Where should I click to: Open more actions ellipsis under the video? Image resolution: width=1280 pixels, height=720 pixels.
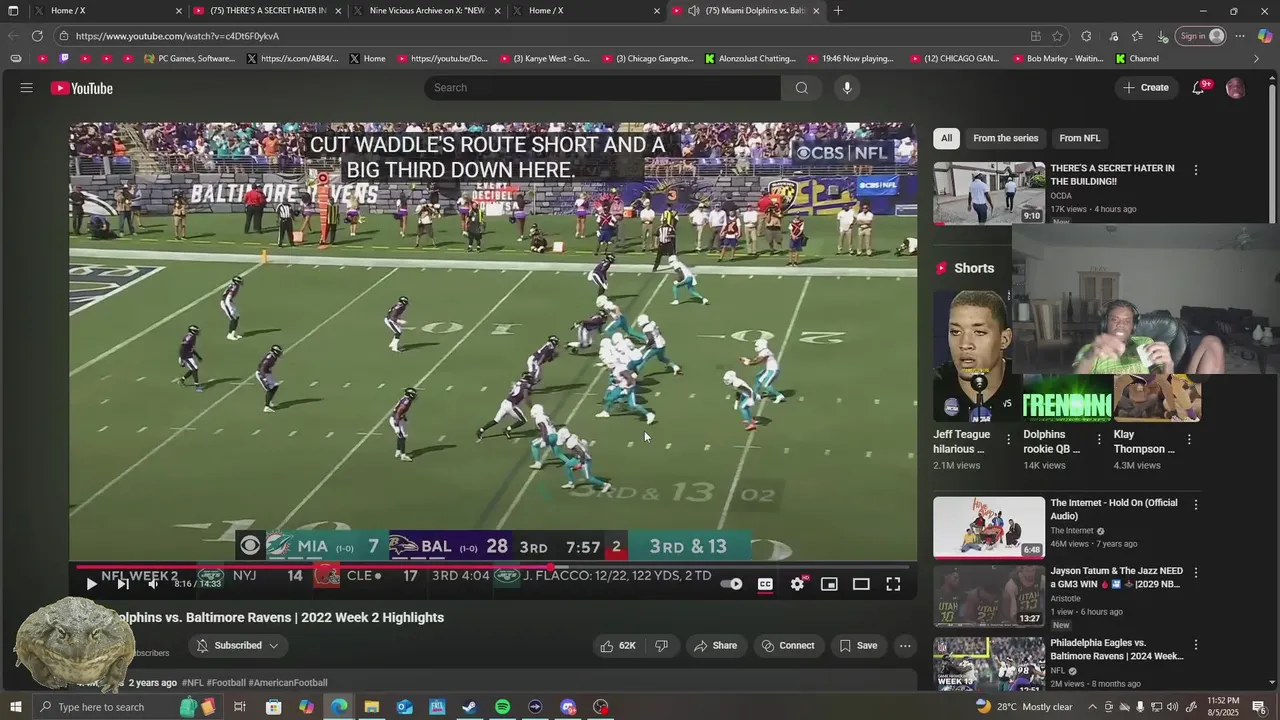click(x=905, y=646)
